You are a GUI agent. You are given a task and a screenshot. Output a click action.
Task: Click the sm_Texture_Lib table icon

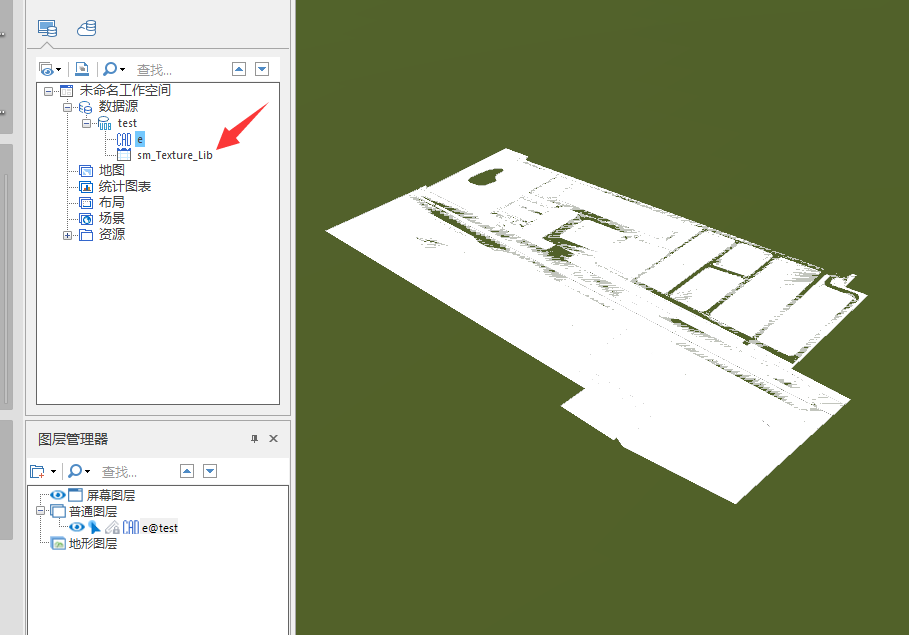(x=124, y=155)
